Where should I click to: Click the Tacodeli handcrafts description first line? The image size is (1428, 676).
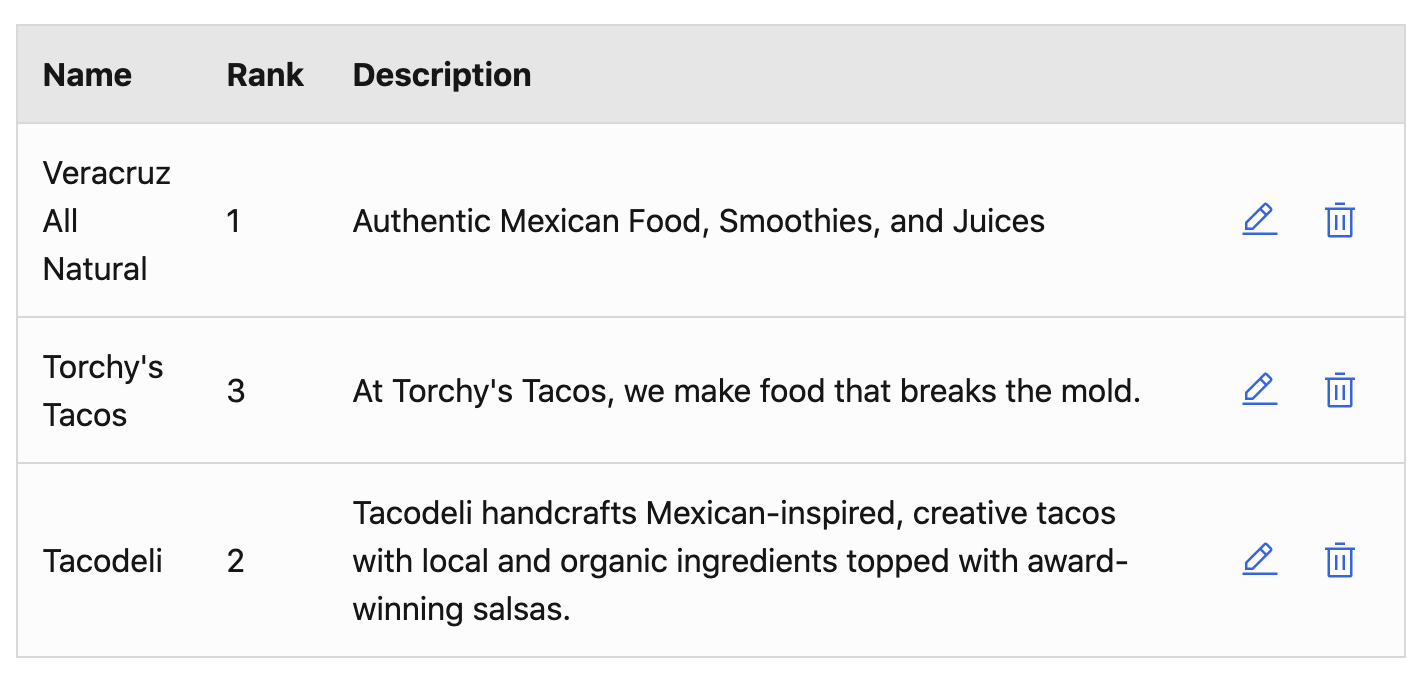(734, 514)
